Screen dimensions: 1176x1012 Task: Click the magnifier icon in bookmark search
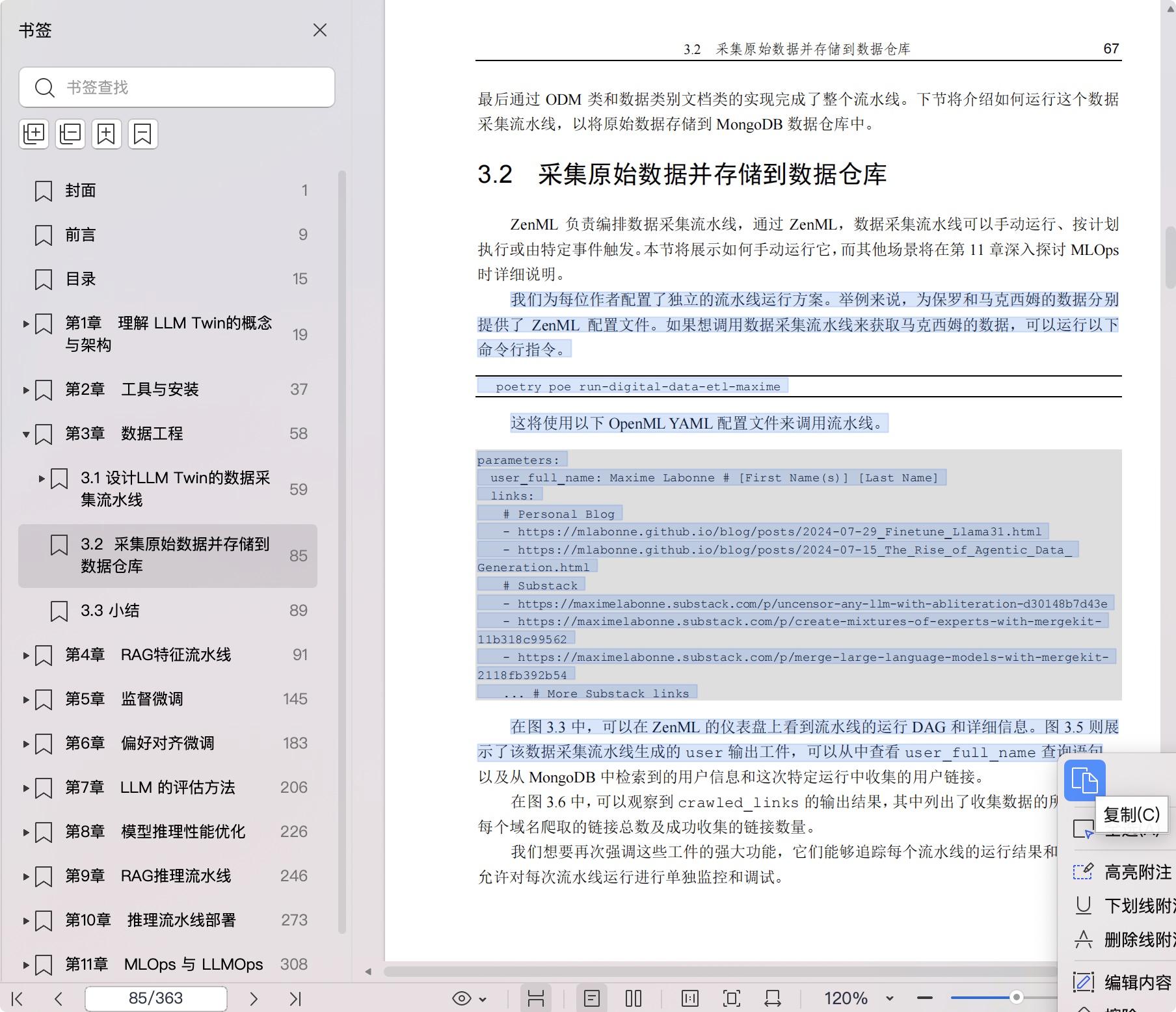pyautogui.click(x=44, y=87)
